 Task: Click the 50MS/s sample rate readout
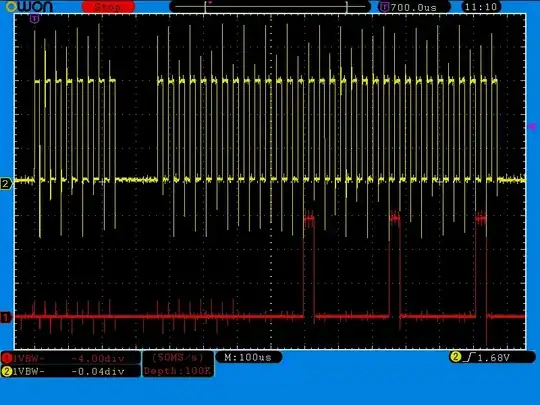pyautogui.click(x=178, y=358)
